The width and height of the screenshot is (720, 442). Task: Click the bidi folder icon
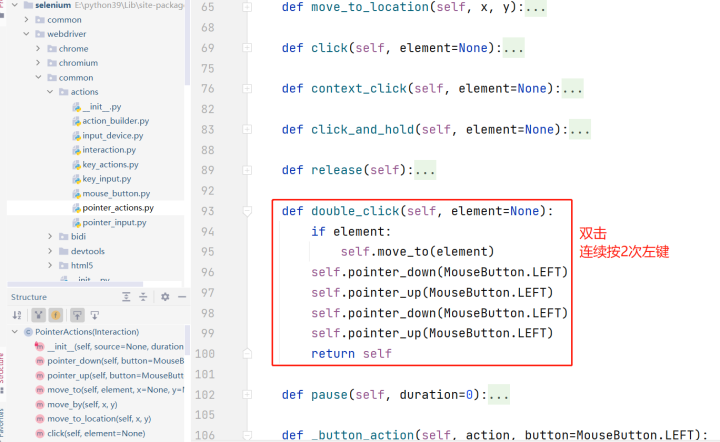tap(64, 236)
